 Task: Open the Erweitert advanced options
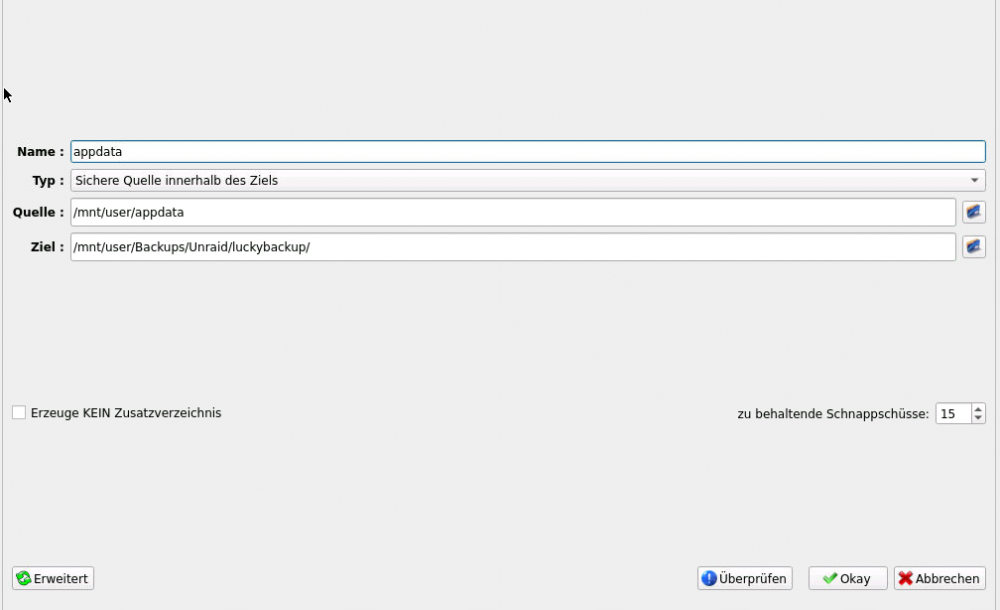pos(53,578)
